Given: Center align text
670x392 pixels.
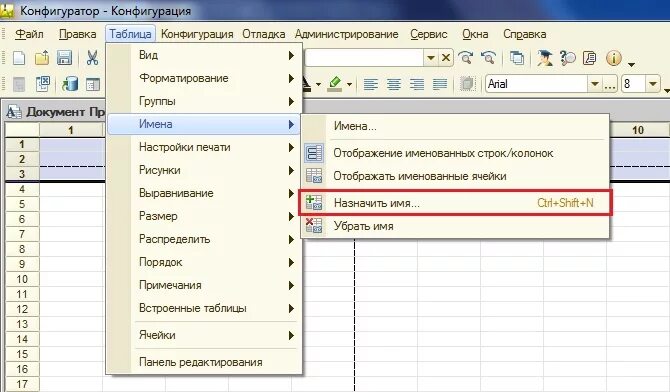Looking at the screenshot, I should (394, 84).
